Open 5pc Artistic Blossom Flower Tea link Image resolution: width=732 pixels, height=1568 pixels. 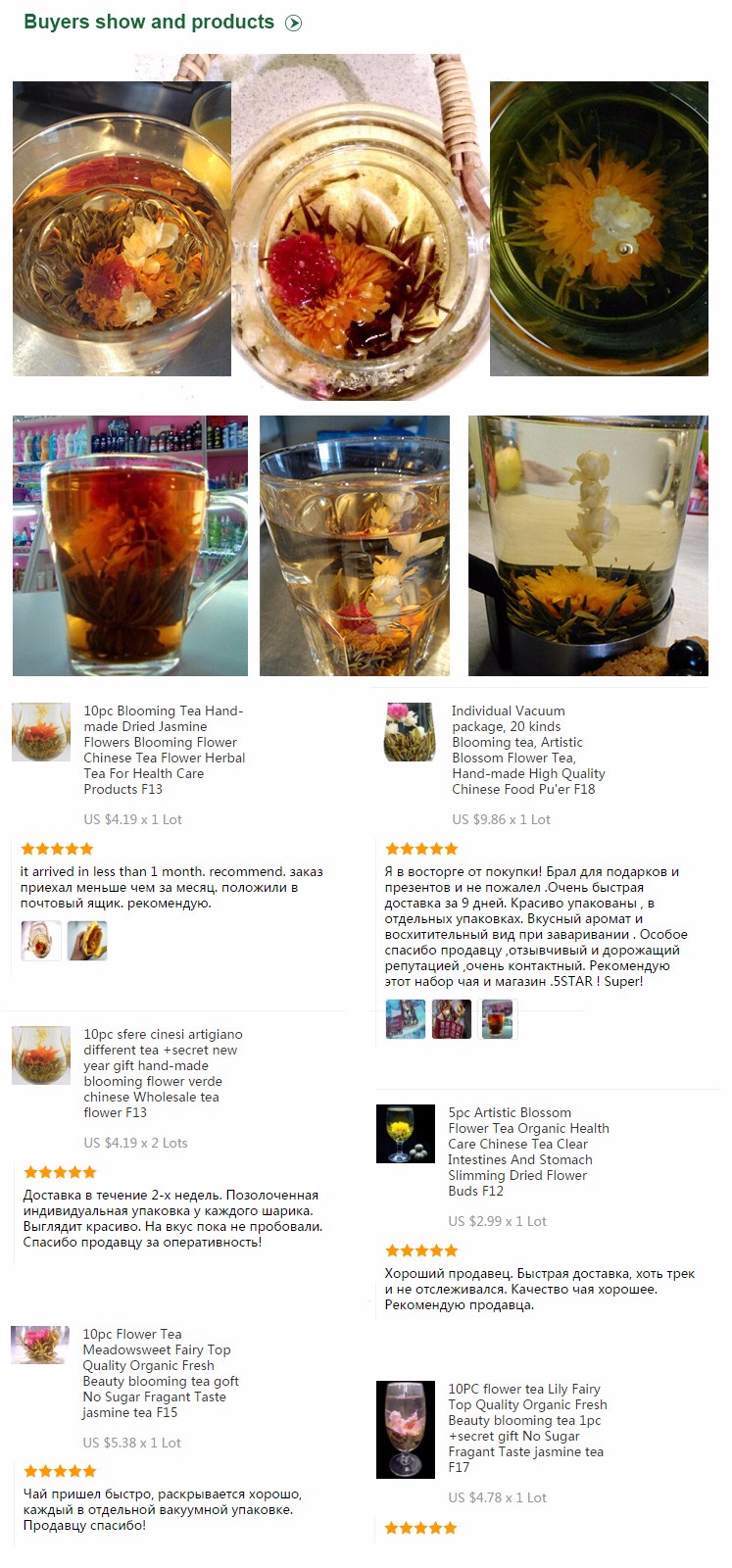click(x=528, y=1151)
